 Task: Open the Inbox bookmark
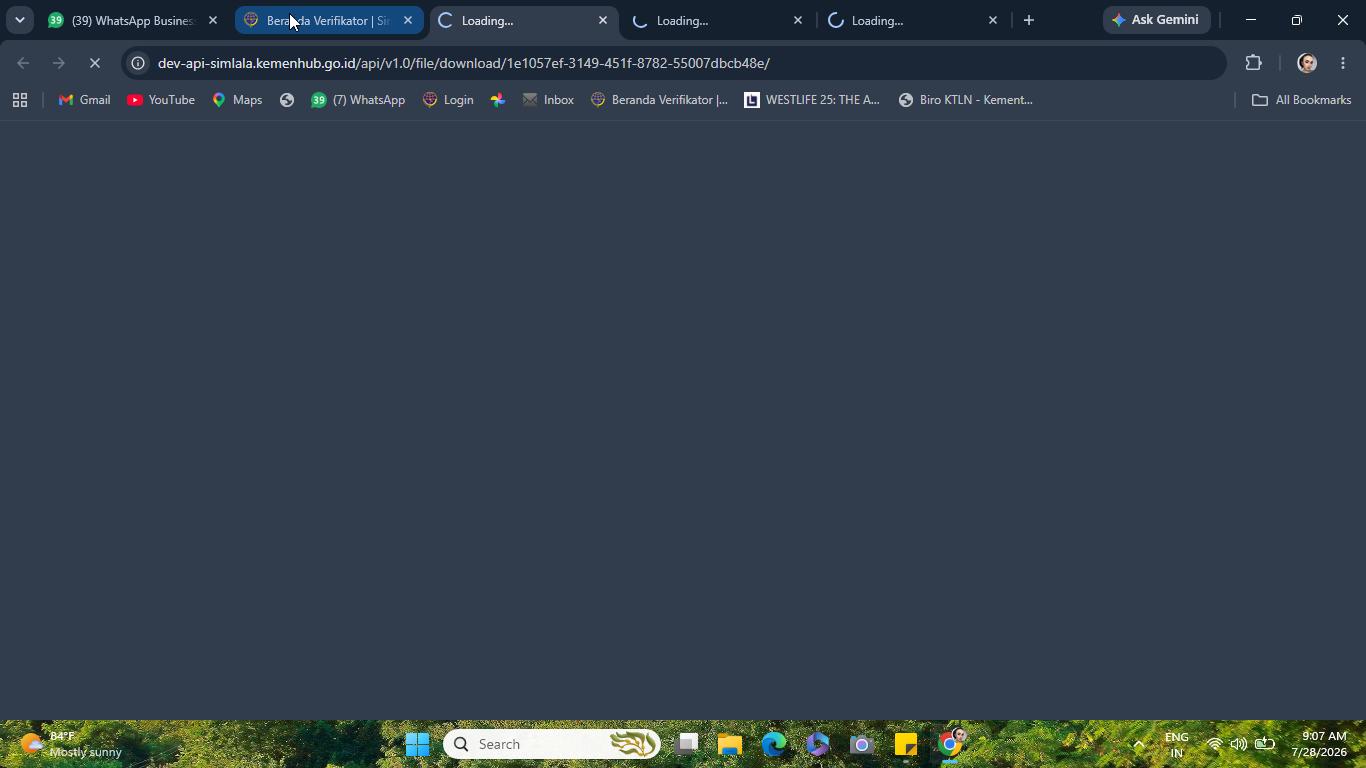(548, 100)
